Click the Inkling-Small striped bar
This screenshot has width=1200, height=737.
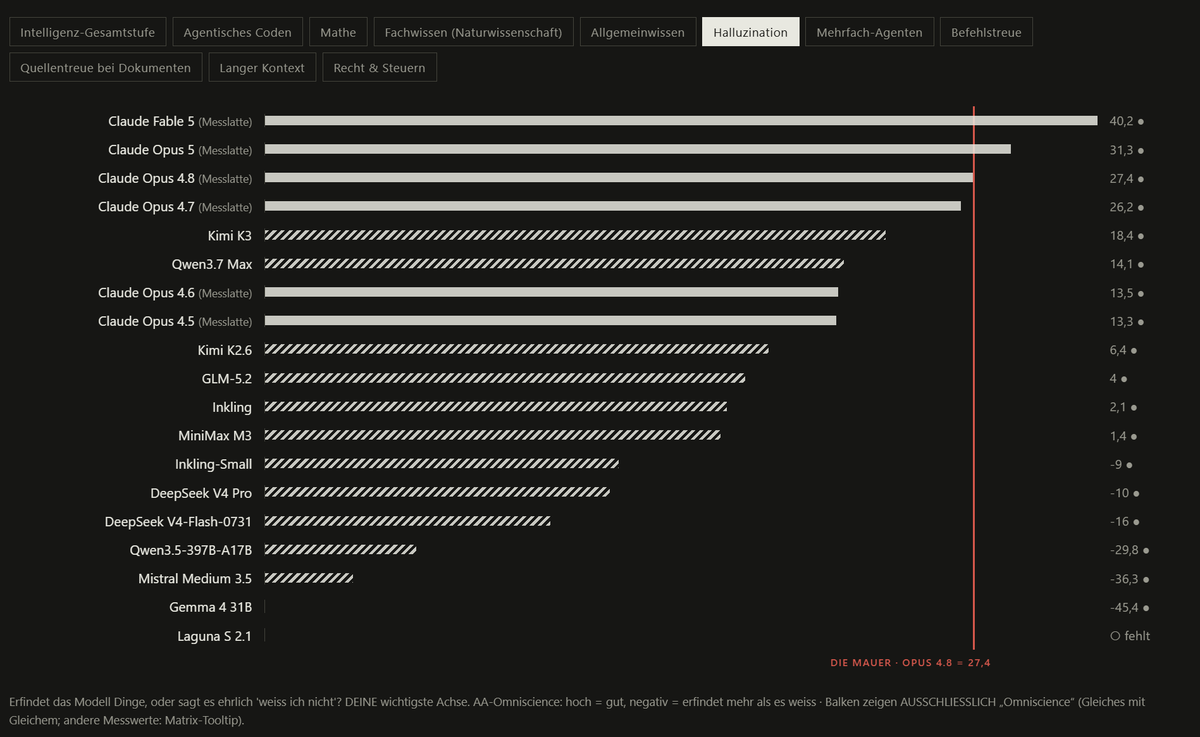pyautogui.click(x=441, y=464)
